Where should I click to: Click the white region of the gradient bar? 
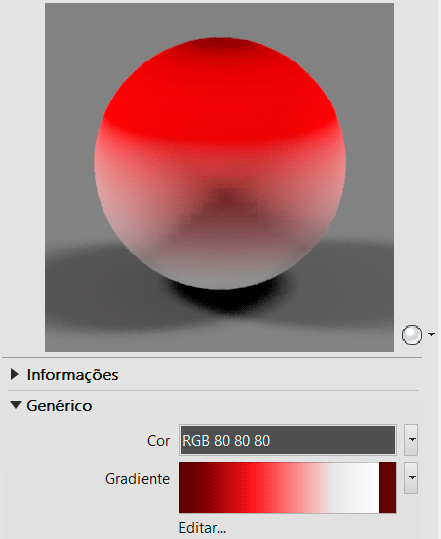pyautogui.click(x=354, y=488)
